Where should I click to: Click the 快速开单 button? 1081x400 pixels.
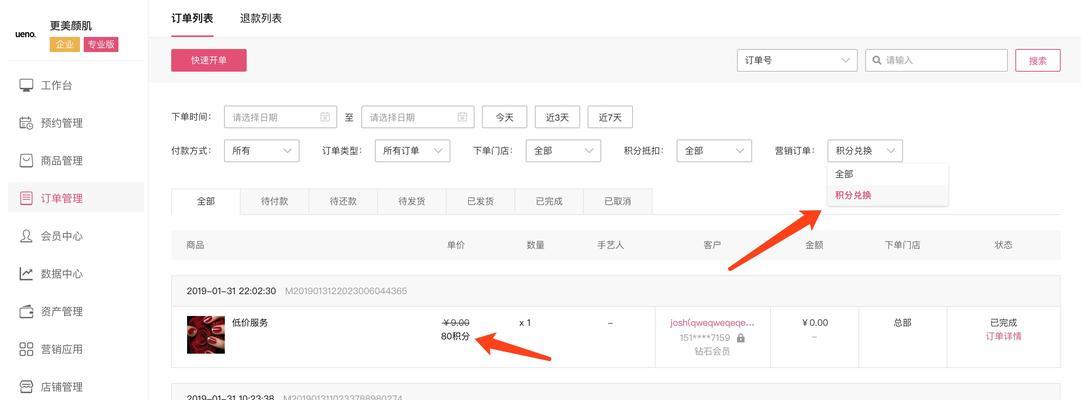coord(209,61)
